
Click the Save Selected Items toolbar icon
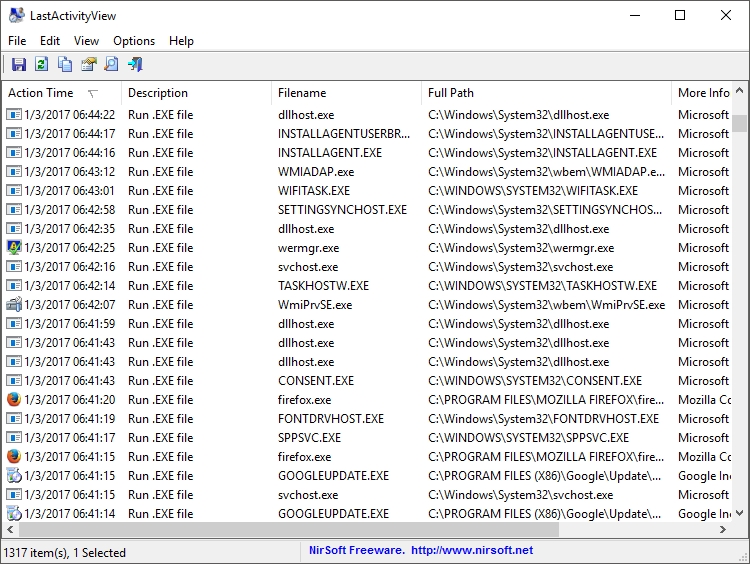[19, 64]
